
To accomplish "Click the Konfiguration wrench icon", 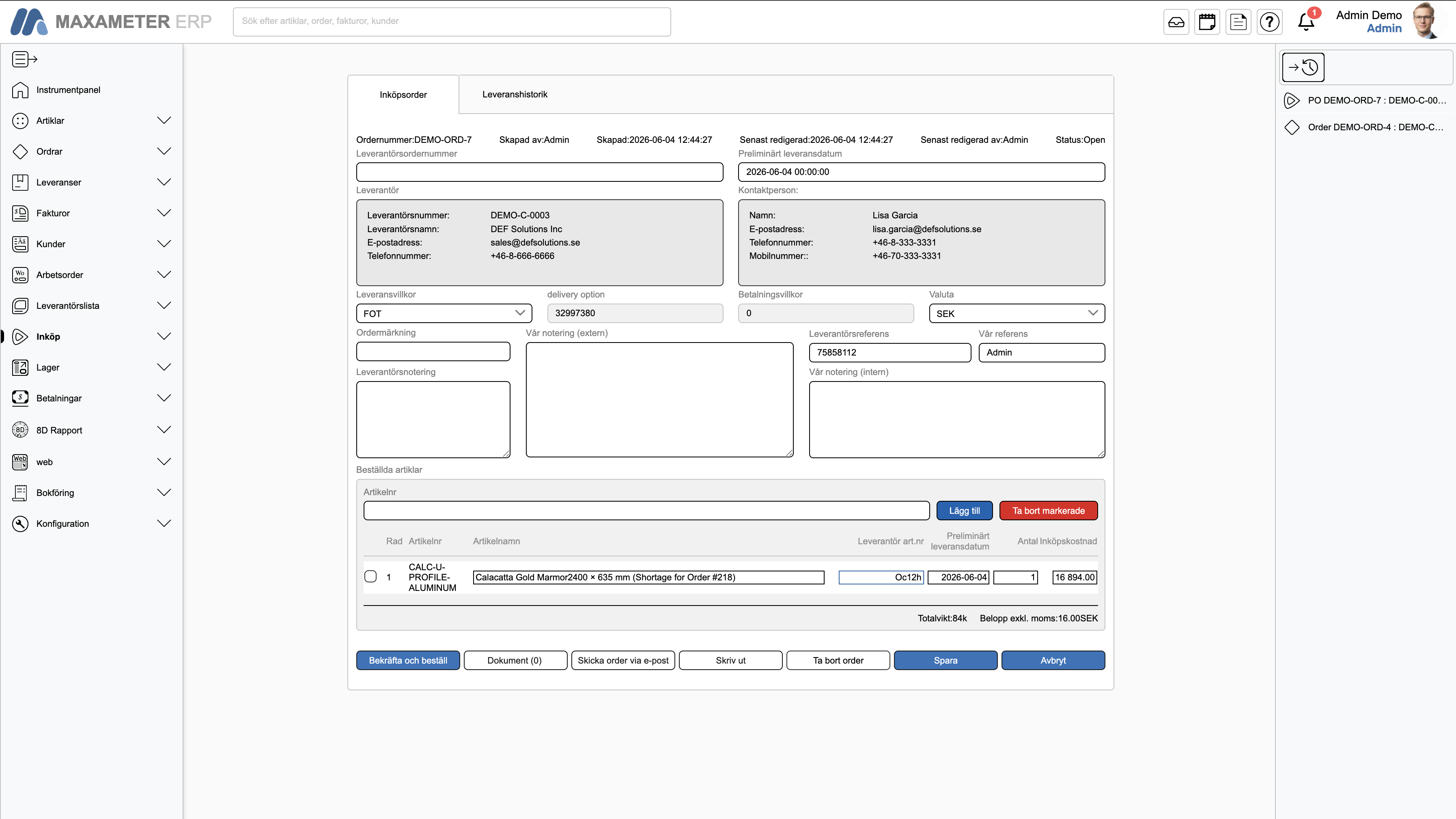I will 20,524.
